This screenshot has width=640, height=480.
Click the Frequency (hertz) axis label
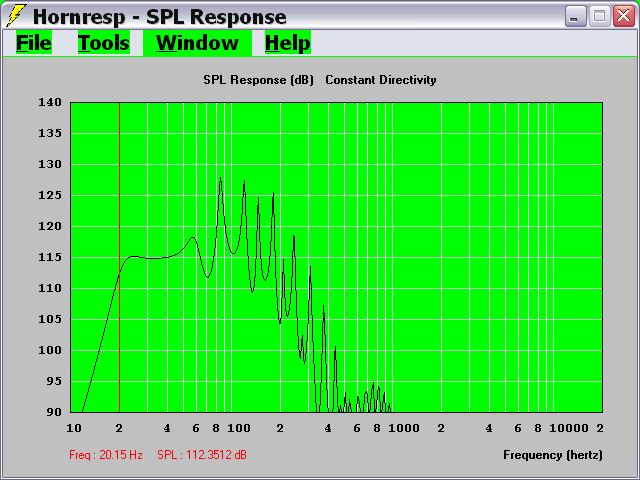pos(553,455)
